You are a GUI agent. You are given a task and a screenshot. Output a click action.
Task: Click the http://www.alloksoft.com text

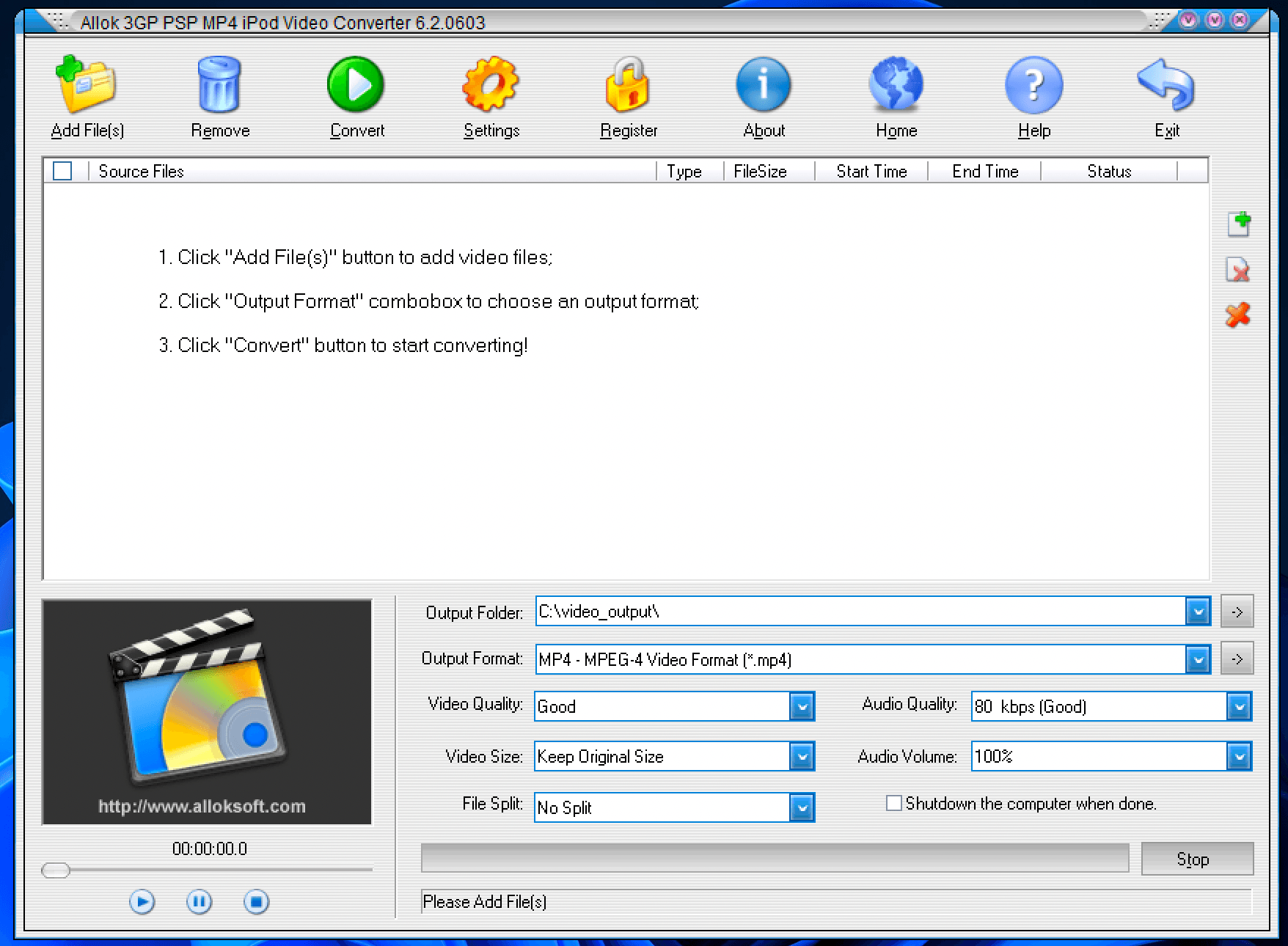(x=202, y=806)
